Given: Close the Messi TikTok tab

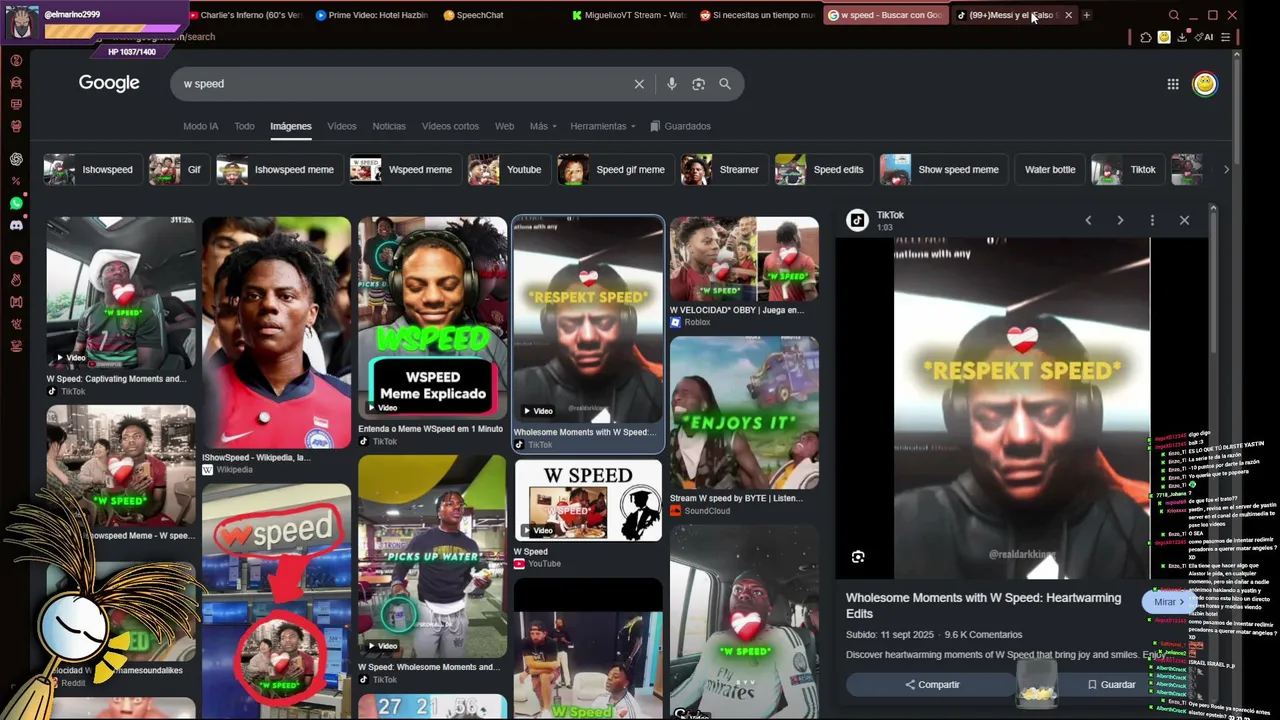Looking at the screenshot, I should click(1068, 15).
